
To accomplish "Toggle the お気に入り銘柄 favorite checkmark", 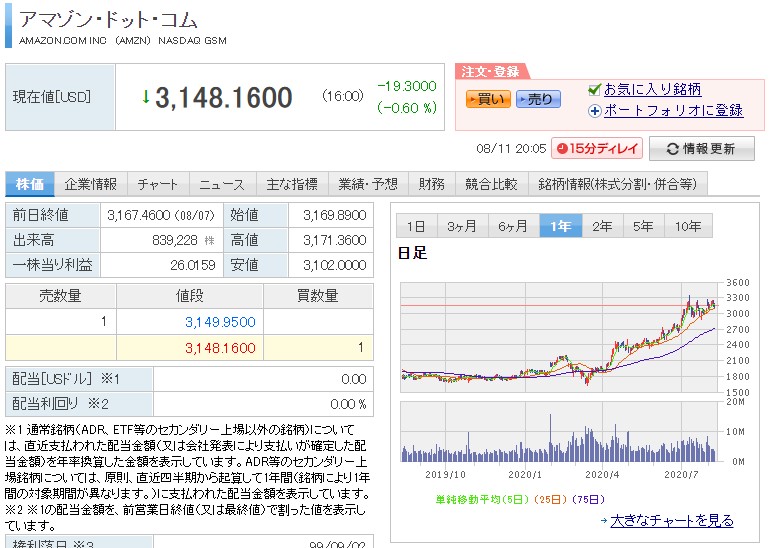I will click(594, 89).
